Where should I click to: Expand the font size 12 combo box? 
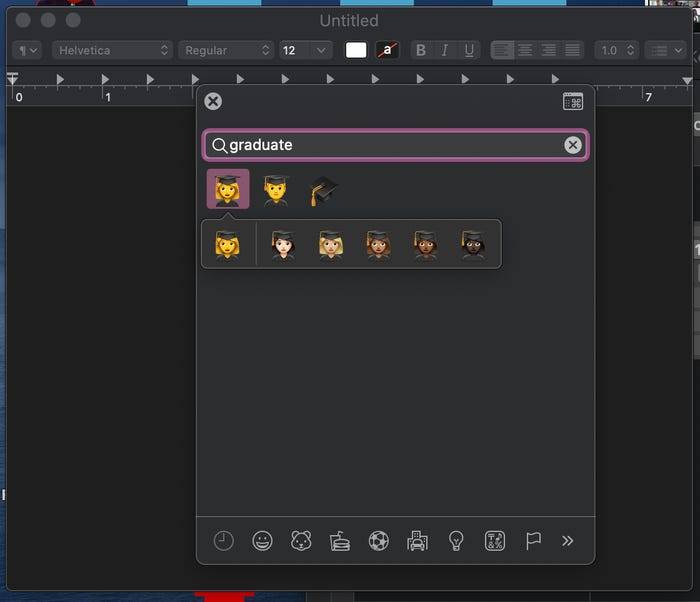coord(321,50)
